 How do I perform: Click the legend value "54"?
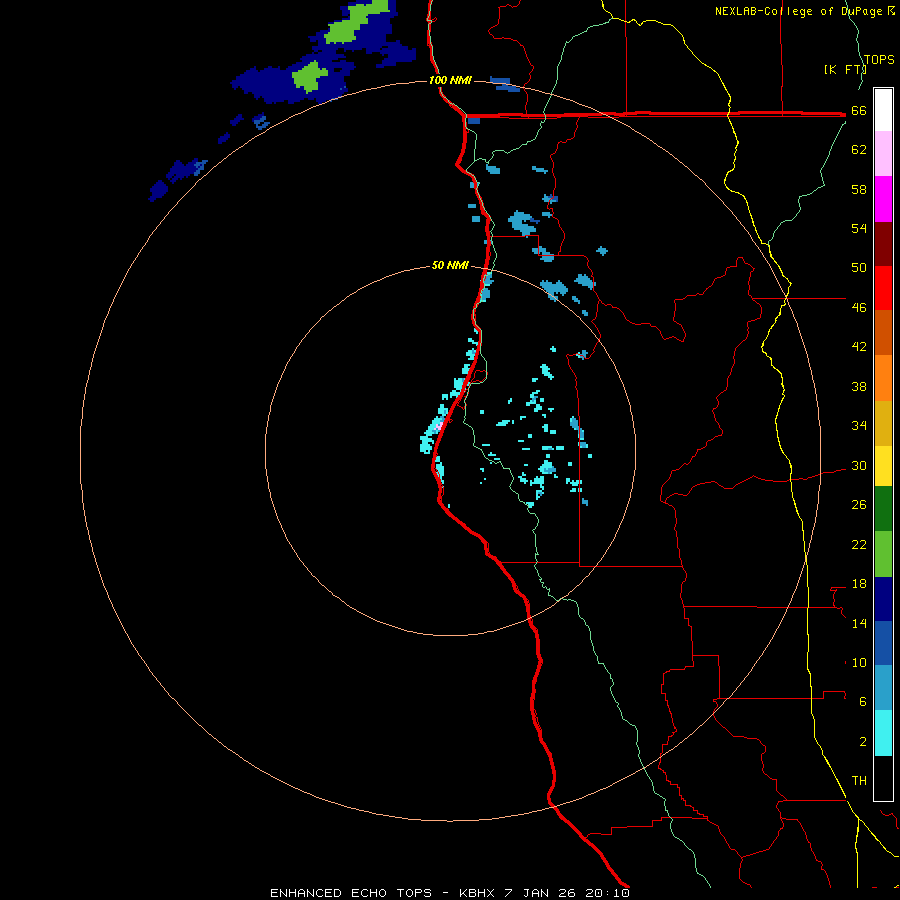[859, 228]
